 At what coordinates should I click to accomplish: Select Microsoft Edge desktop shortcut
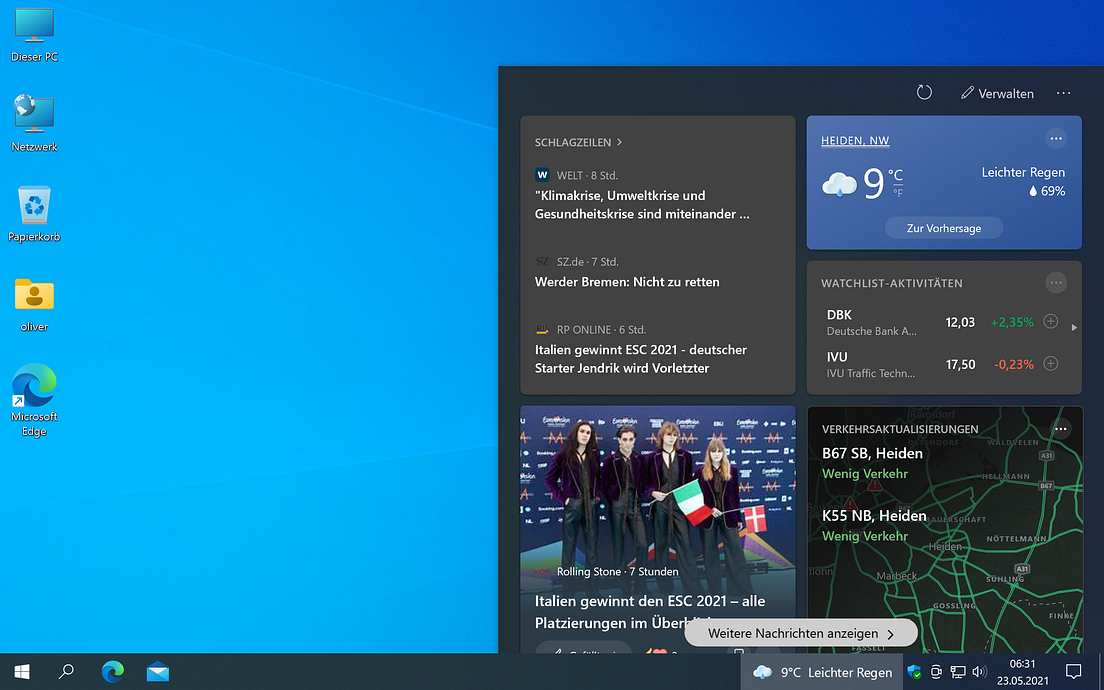[34, 400]
